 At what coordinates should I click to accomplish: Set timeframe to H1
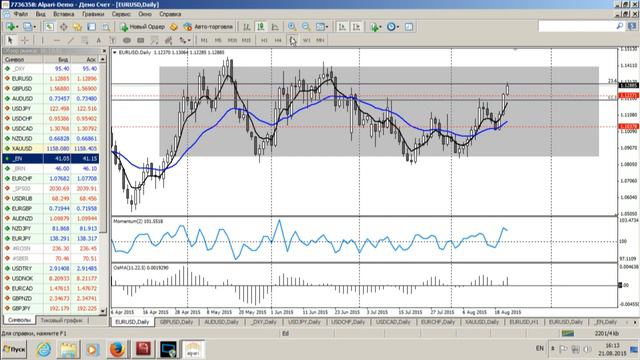coord(264,40)
